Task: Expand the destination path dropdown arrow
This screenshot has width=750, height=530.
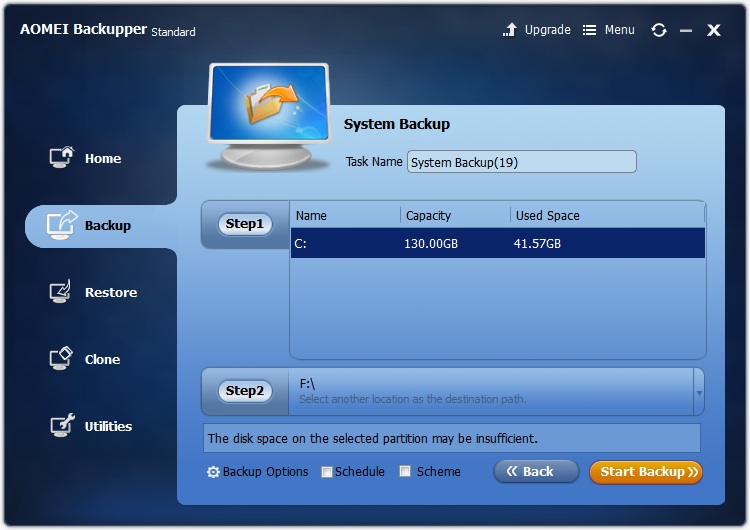Action: [x=699, y=392]
